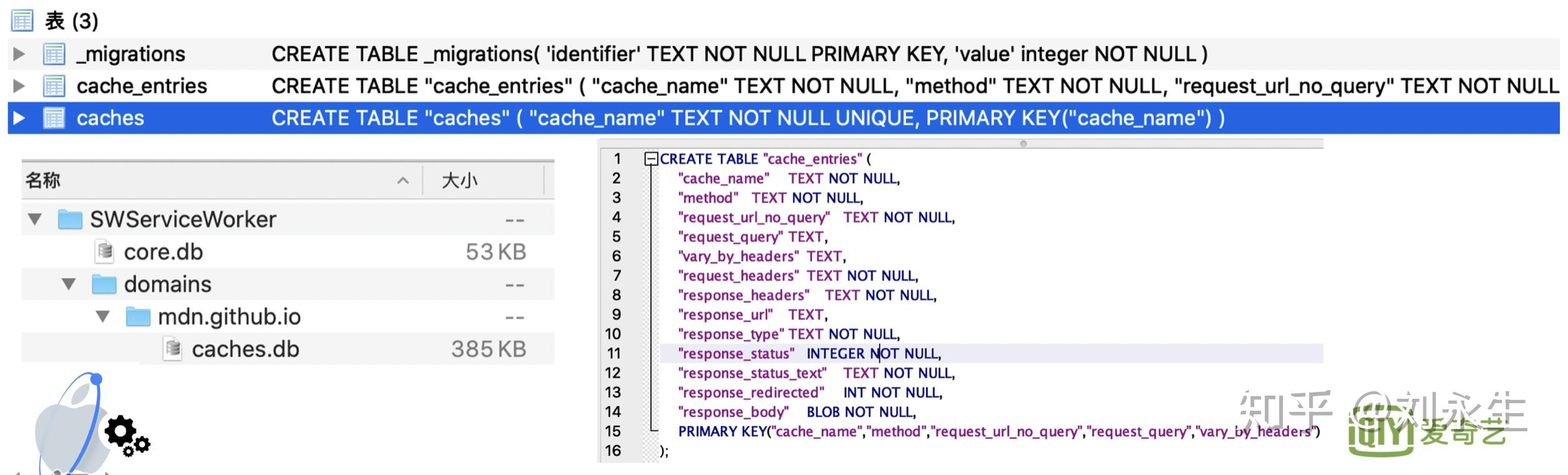Click the caches CREATE TABLE schema text
Image resolution: width=1568 pixels, height=475 pixels.
(x=748, y=117)
